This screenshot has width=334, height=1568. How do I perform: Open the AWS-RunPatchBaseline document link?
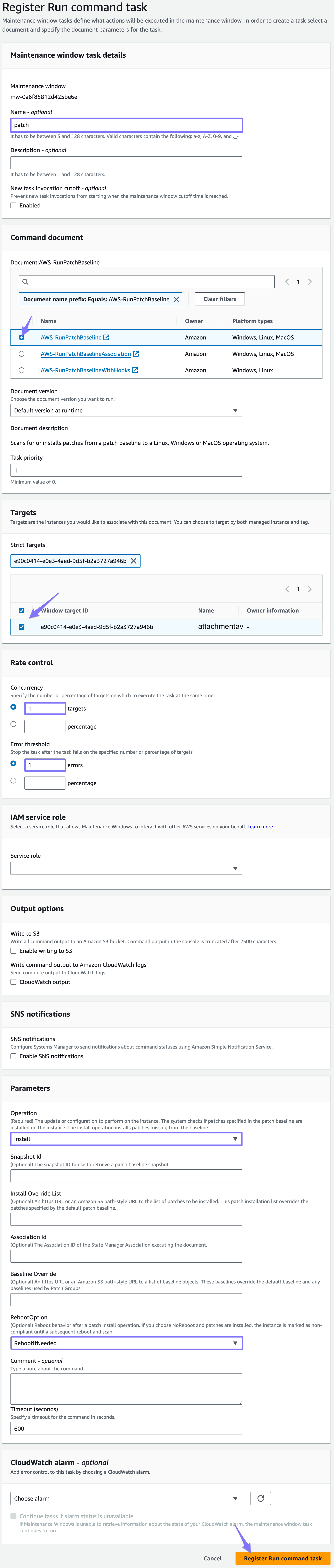(71, 337)
